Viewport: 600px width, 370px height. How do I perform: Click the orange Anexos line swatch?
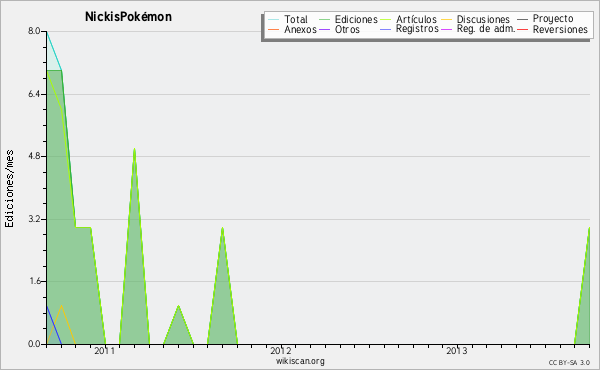coord(274,30)
